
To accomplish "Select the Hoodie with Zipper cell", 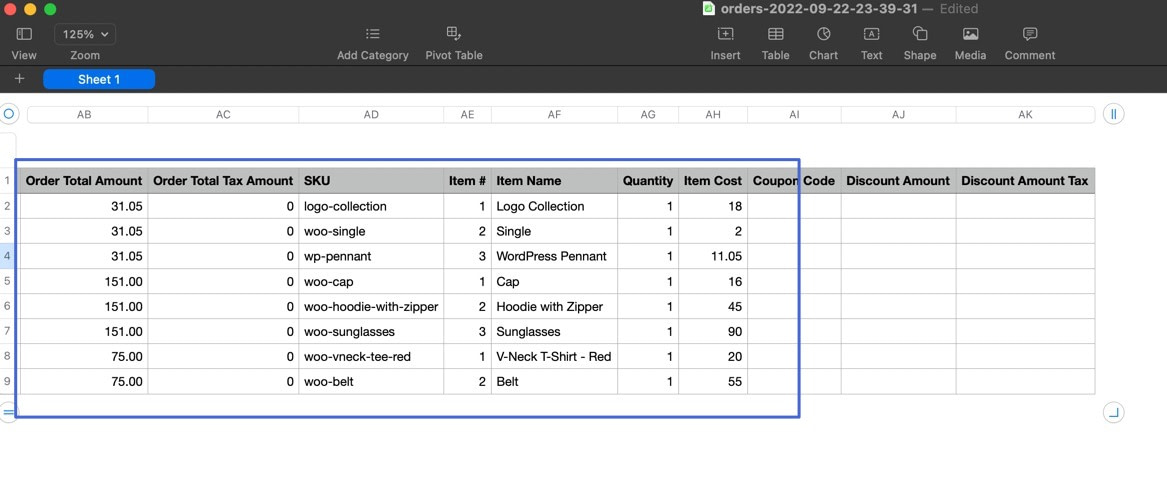I will [x=554, y=307].
